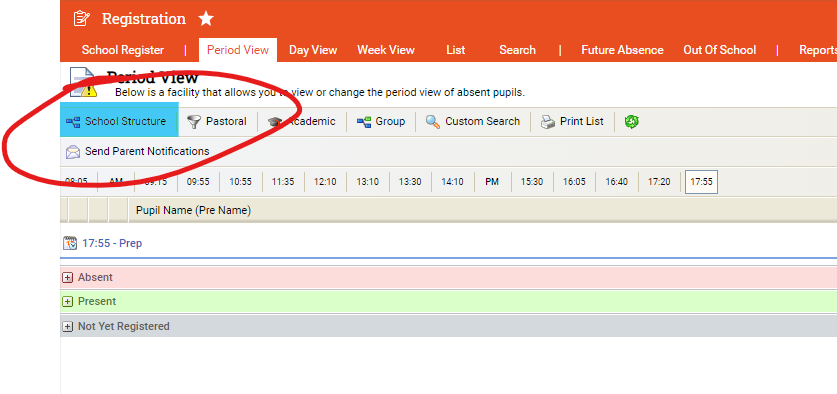Viewport: 837px width, 394px height.
Task: Select the PM registration period slot
Action: [492, 182]
